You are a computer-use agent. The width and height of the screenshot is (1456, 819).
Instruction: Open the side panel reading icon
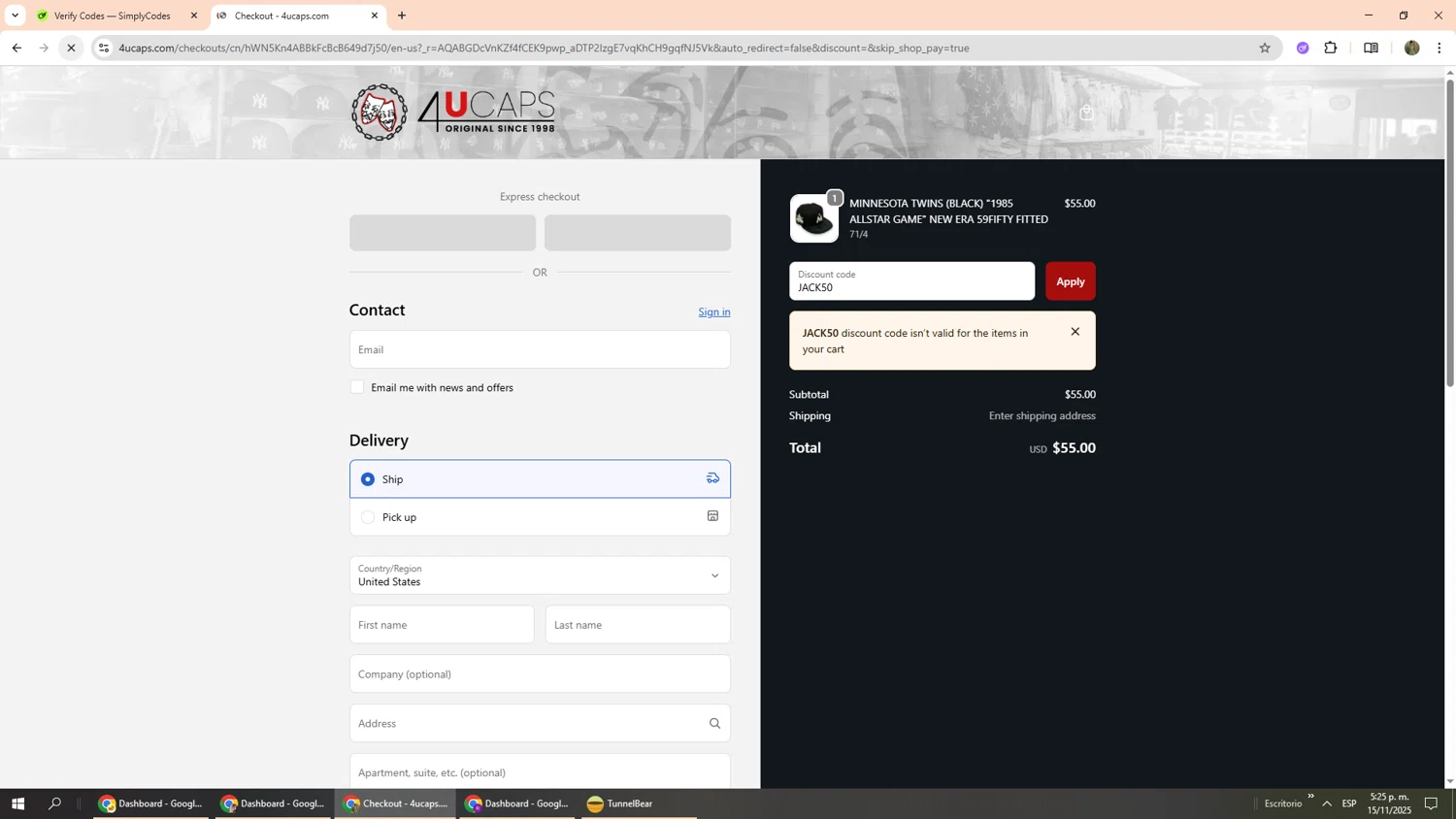[1371, 48]
